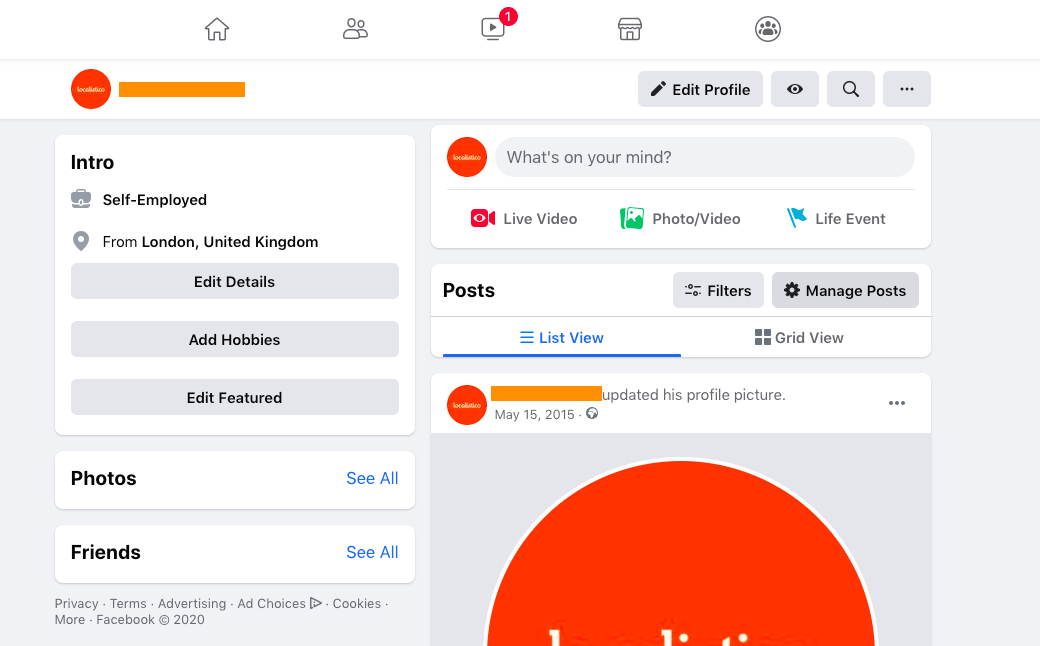Open Watch videos icon with notification badge
Screen dimensions: 1040x646
pyautogui.click(x=493, y=29)
